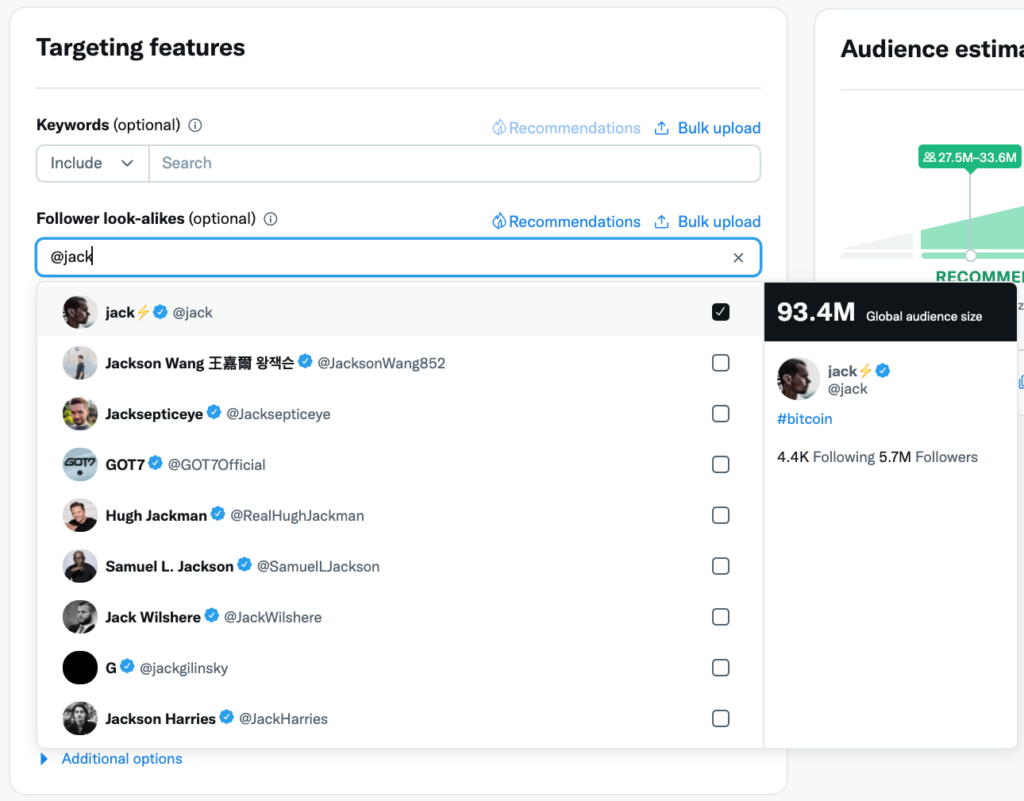Click the 93.4M Global audience size text
Screen dimensions: 1024x801
(x=879, y=313)
